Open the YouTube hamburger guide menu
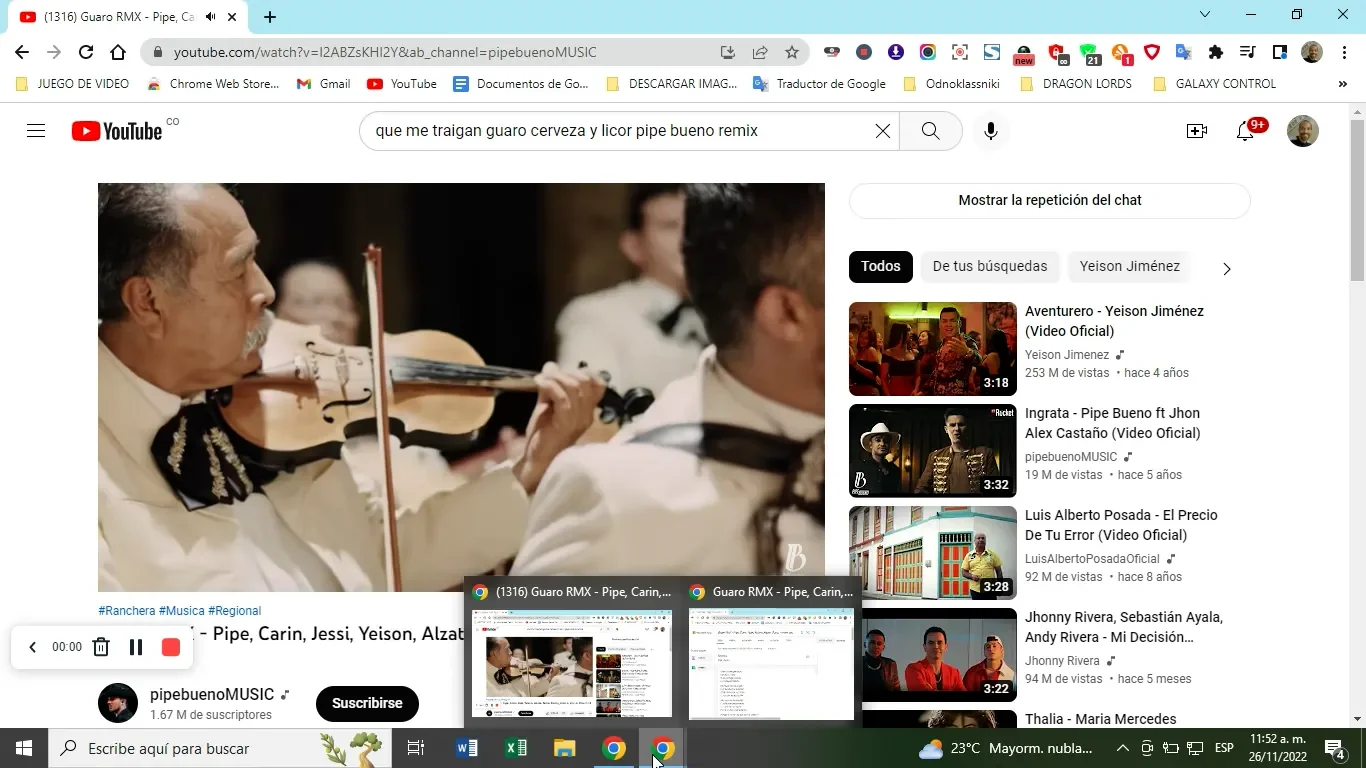The image size is (1366, 768). (x=36, y=131)
